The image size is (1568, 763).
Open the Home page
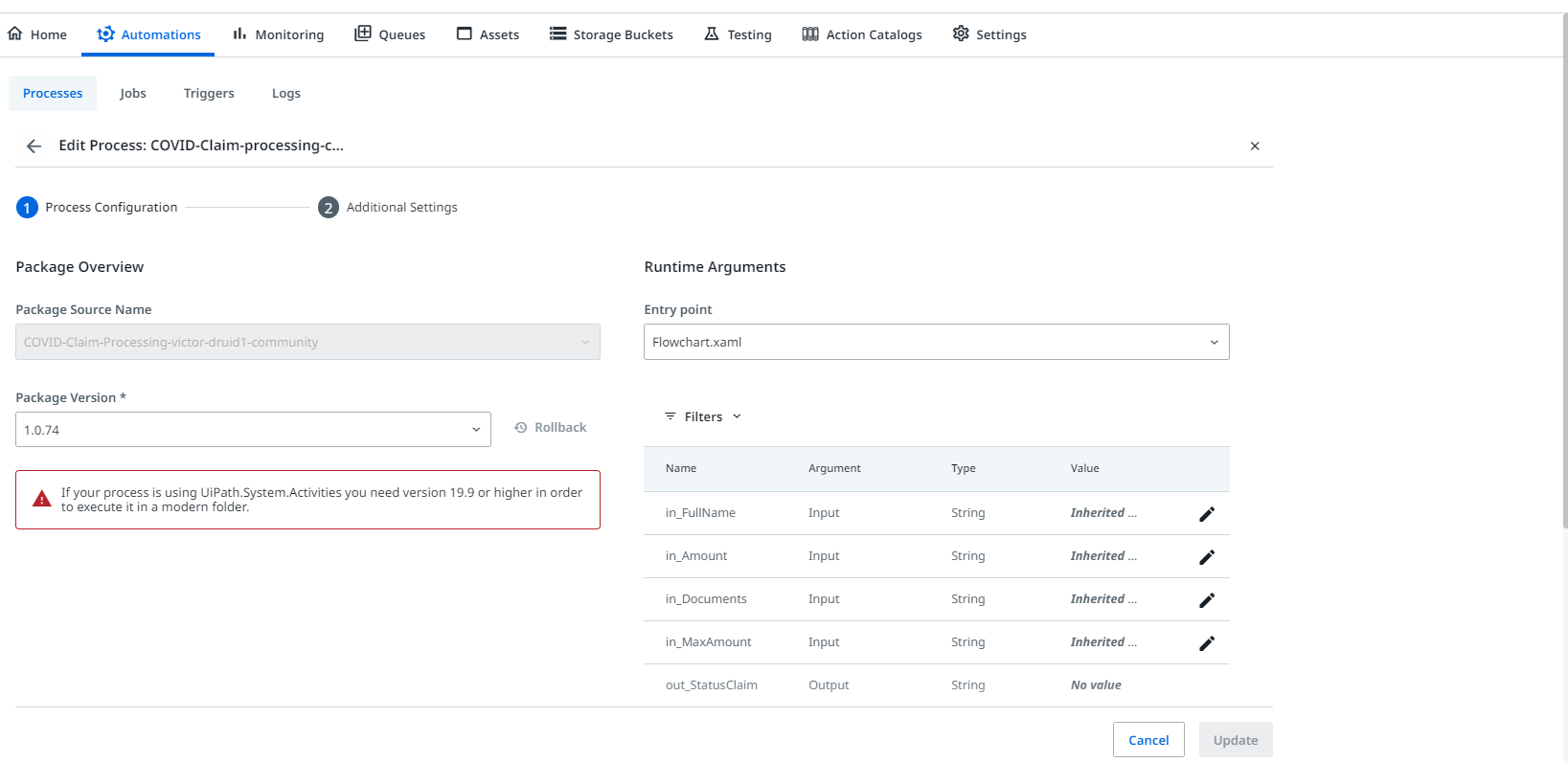(37, 34)
